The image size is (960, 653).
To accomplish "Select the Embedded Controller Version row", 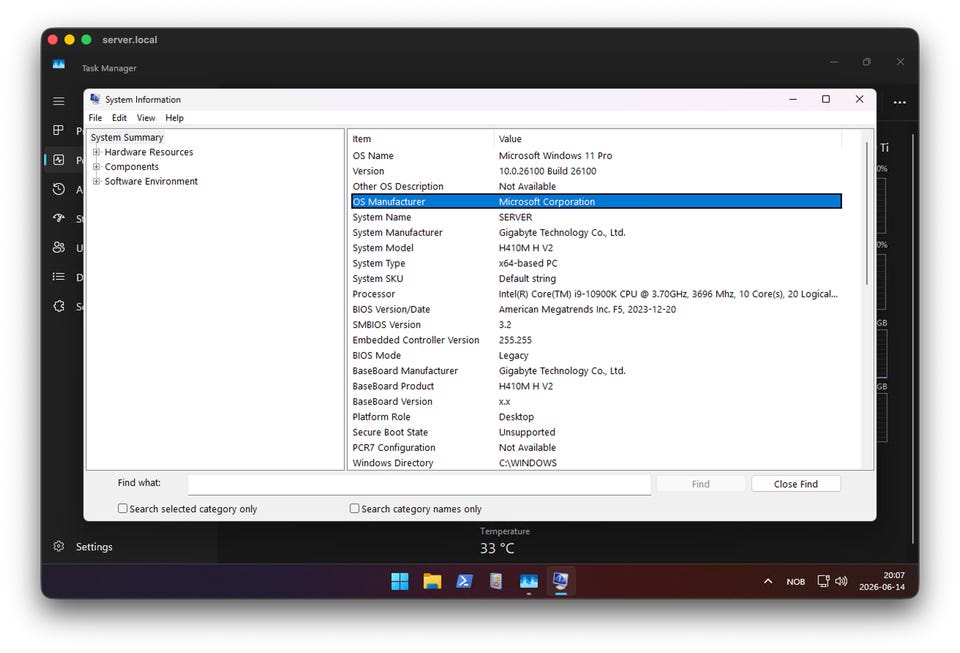I will pyautogui.click(x=596, y=340).
